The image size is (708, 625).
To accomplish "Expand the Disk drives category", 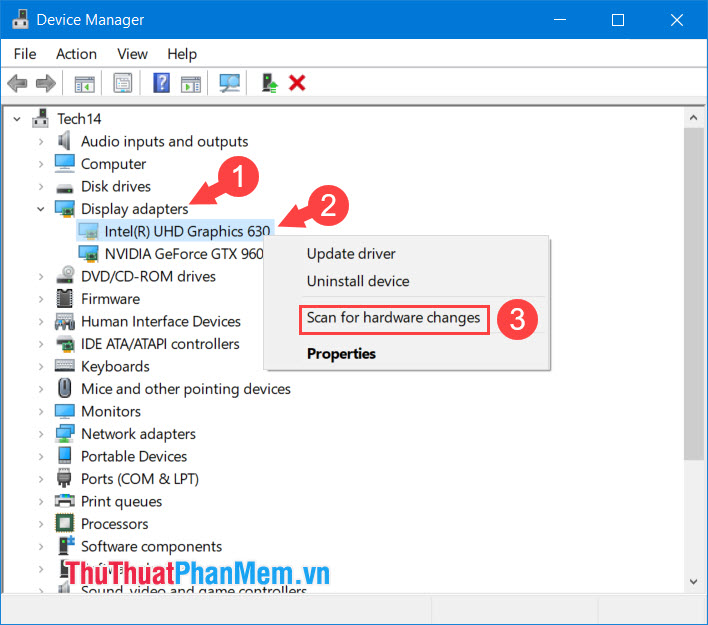I will [41, 187].
